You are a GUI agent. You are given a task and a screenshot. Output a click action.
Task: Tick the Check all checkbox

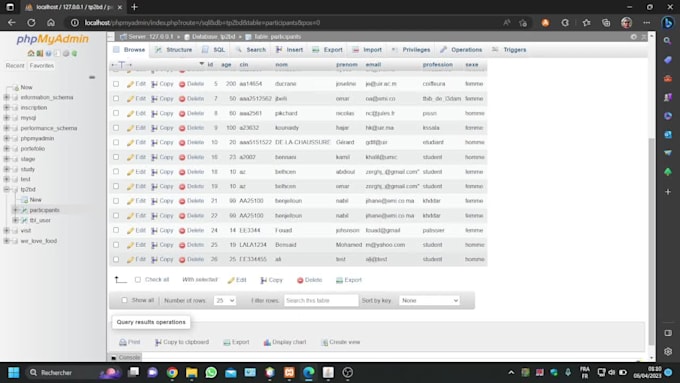[x=138, y=280]
